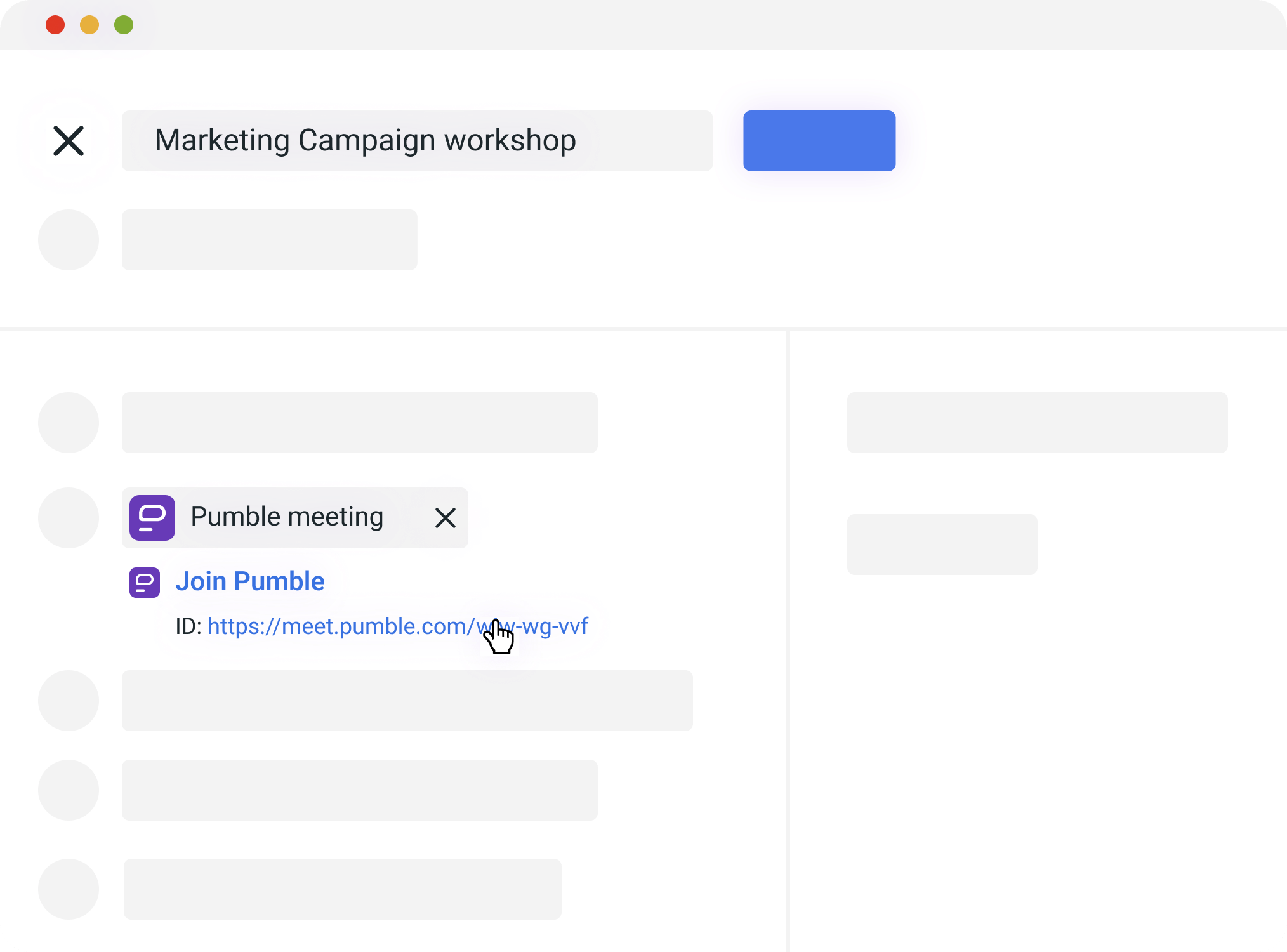Open the meet.pumble.com meeting URL

pos(381,627)
